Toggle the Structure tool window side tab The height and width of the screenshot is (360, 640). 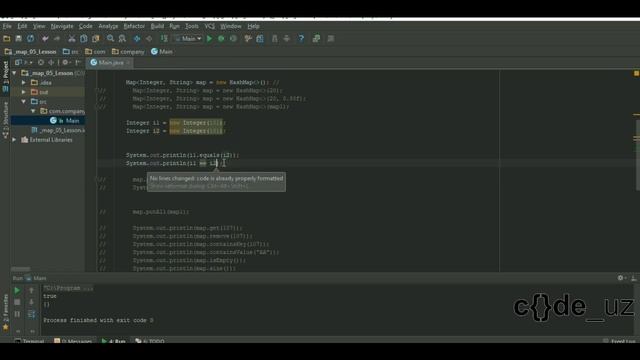[x=5, y=120]
